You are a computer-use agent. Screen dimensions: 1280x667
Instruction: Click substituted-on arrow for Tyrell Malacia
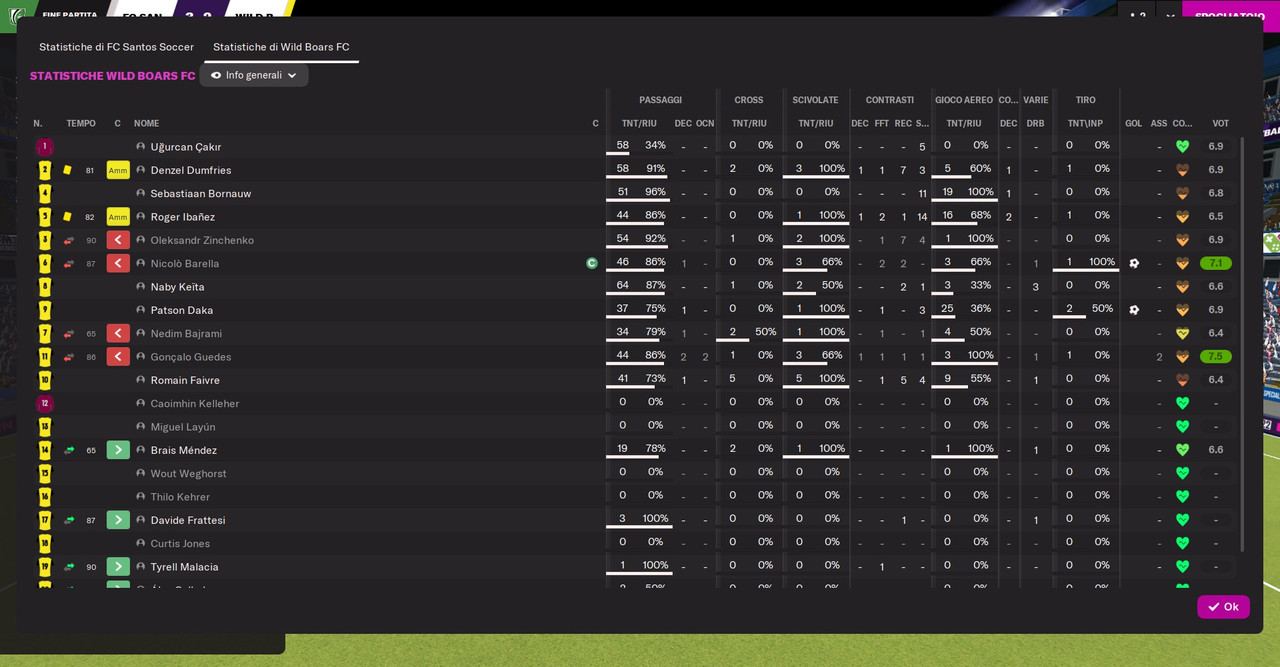[x=118, y=567]
